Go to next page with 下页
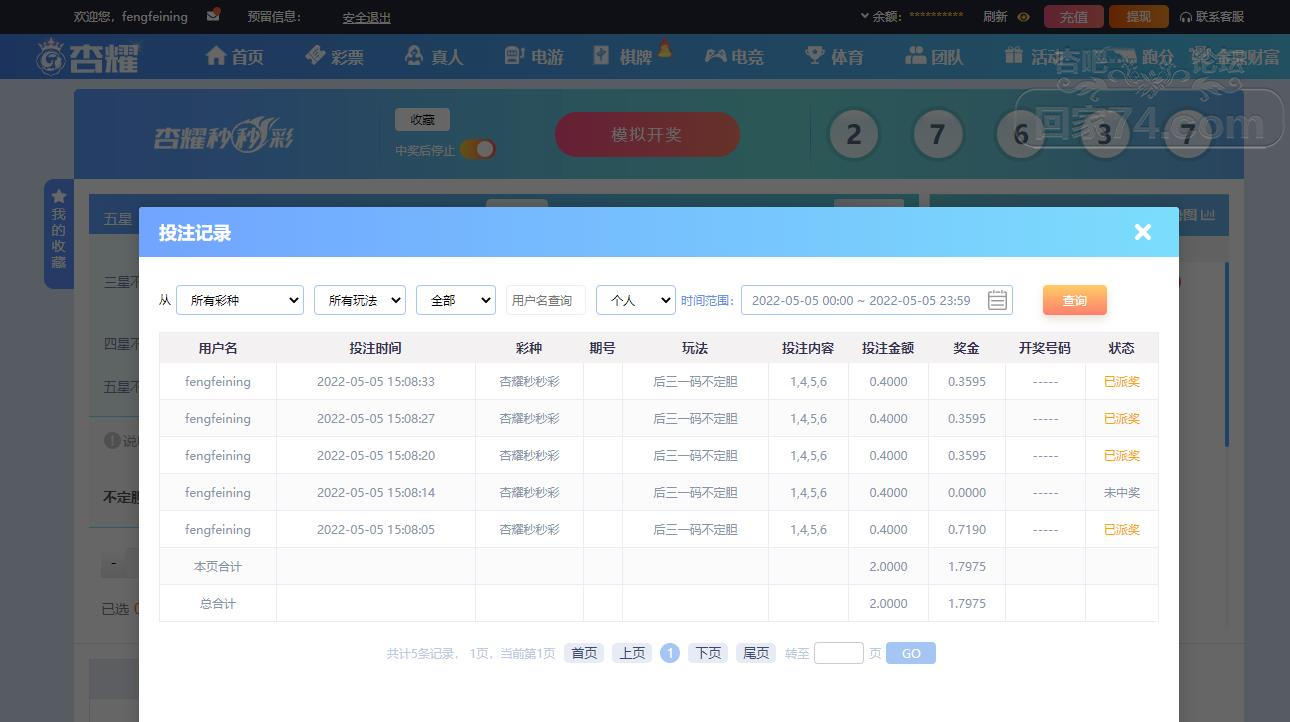The height and width of the screenshot is (722, 1290). tap(708, 653)
